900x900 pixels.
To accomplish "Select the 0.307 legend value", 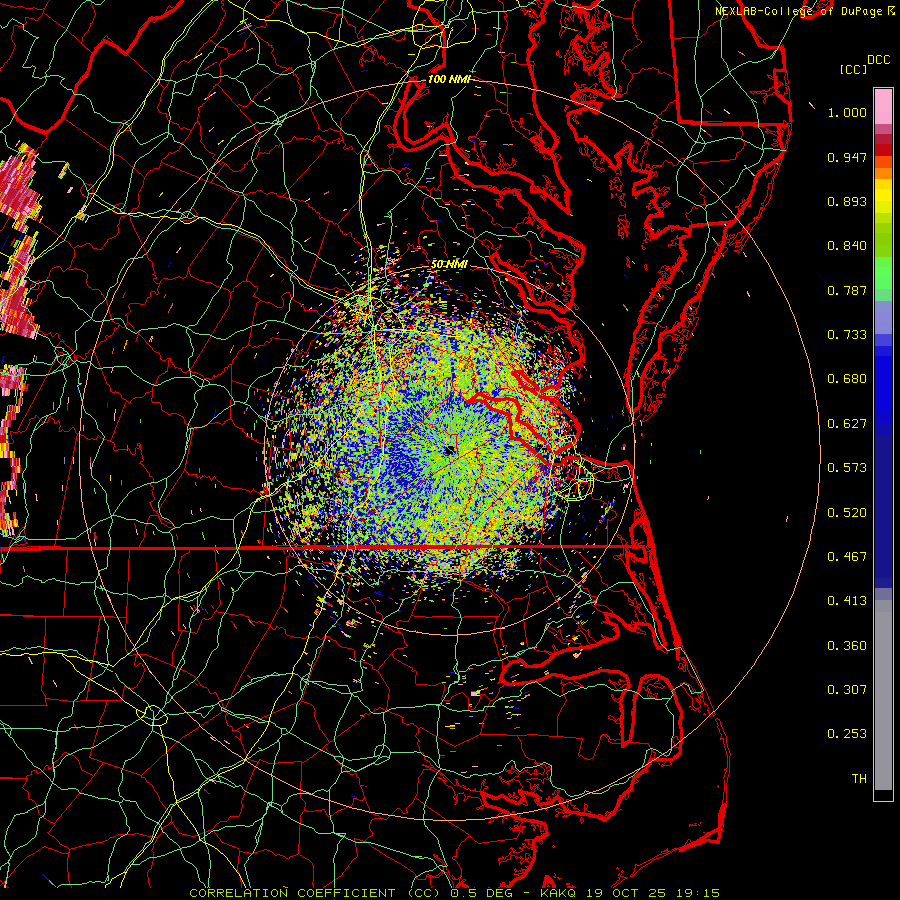I will click(847, 690).
